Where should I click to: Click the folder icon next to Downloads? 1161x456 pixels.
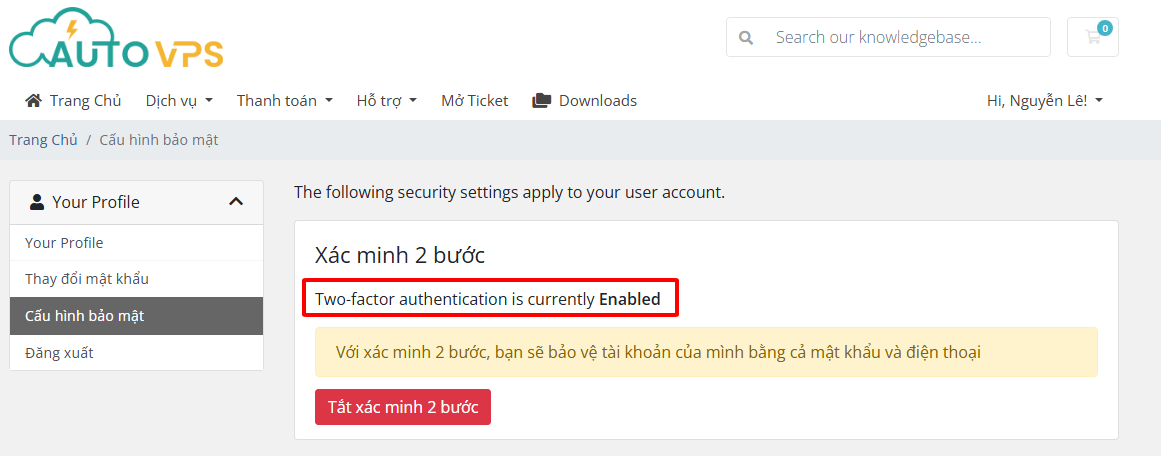[541, 101]
